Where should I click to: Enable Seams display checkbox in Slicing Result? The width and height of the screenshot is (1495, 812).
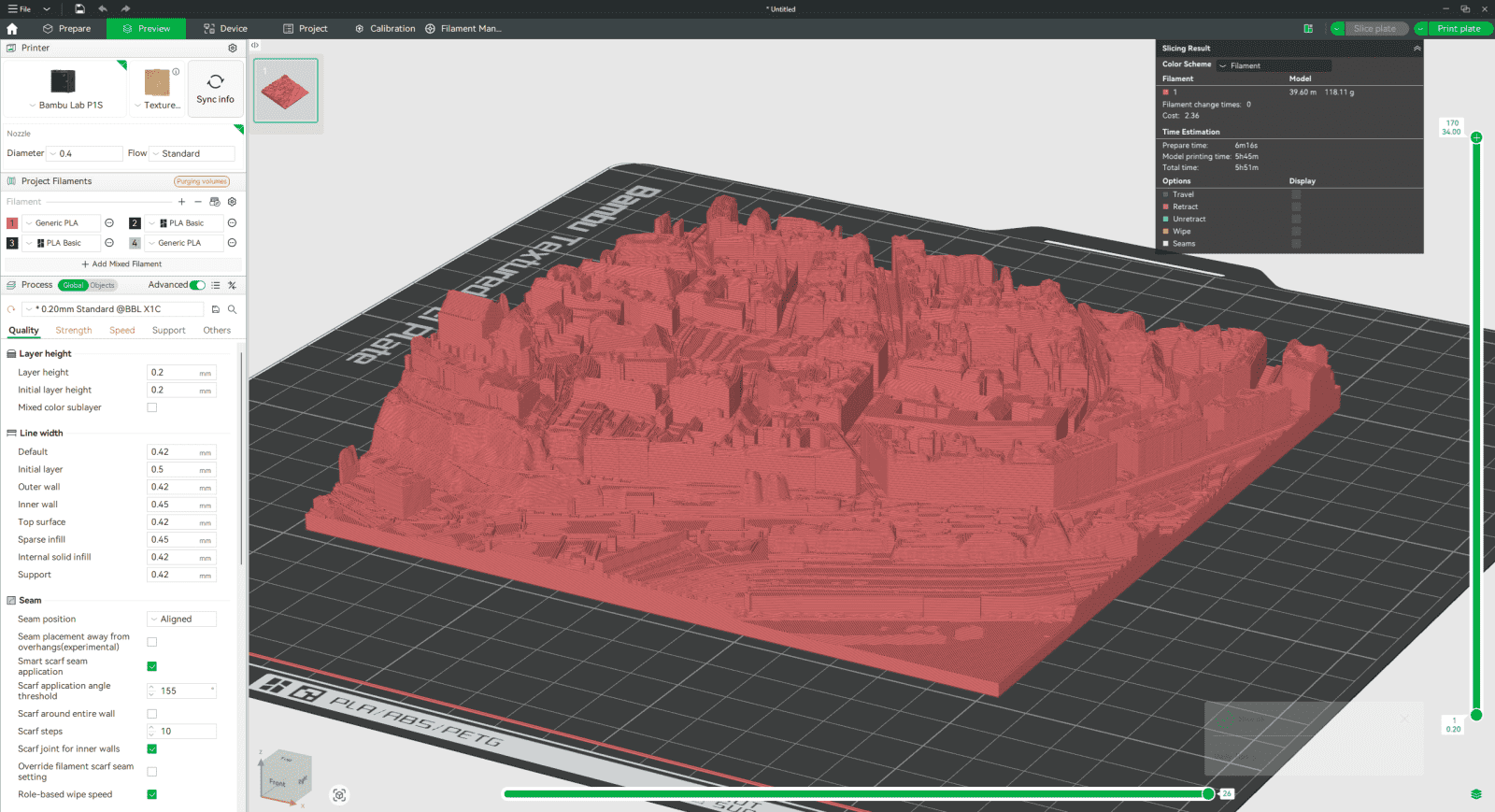(x=1296, y=244)
